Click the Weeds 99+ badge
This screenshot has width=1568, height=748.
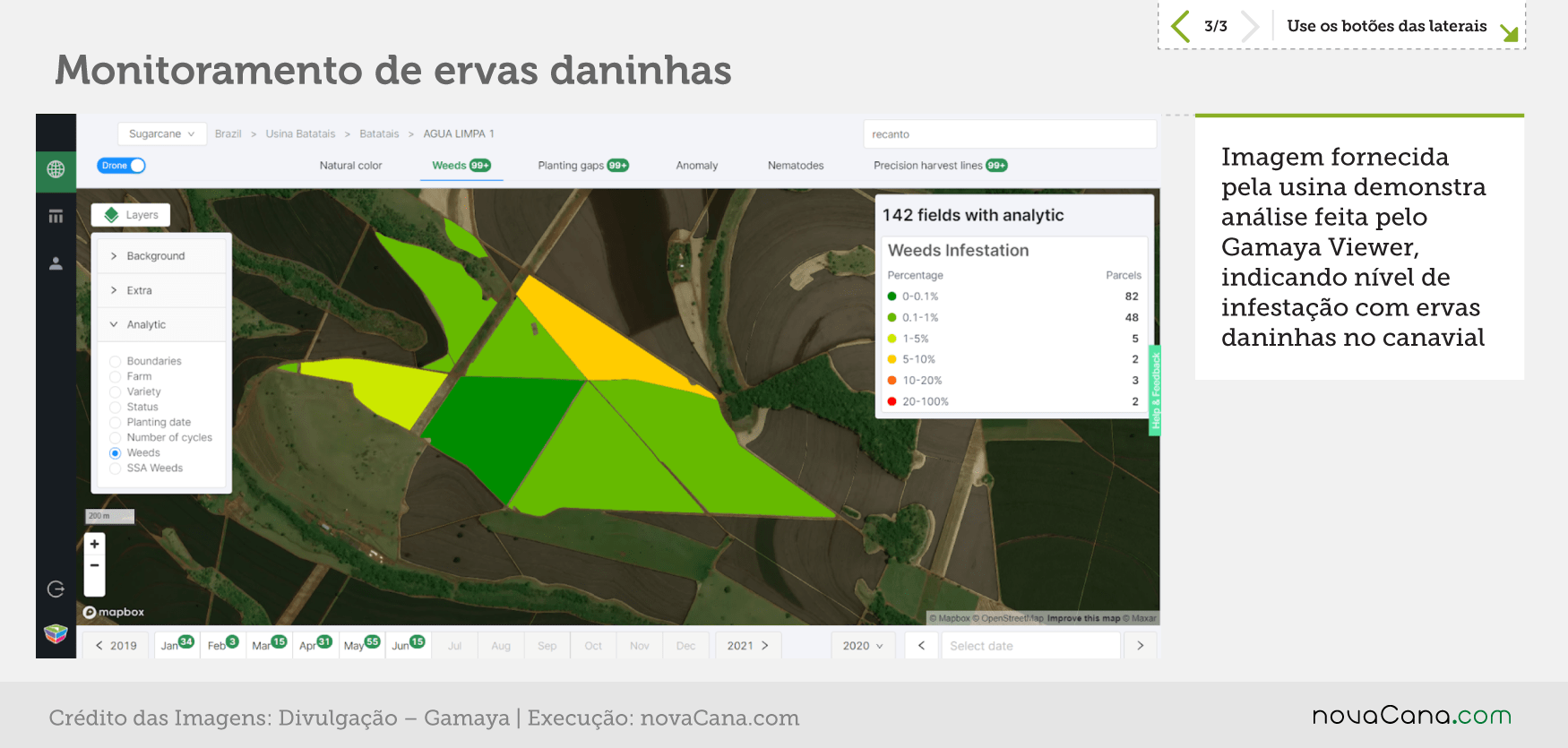pyautogui.click(x=480, y=166)
